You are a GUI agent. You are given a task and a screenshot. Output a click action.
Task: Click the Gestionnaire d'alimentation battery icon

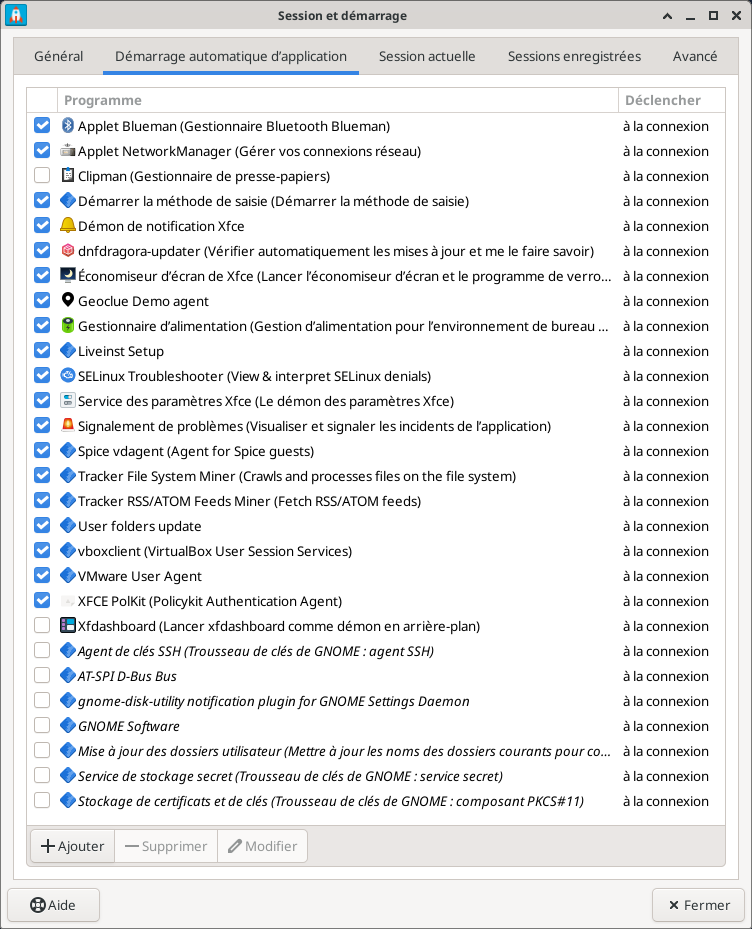68,325
